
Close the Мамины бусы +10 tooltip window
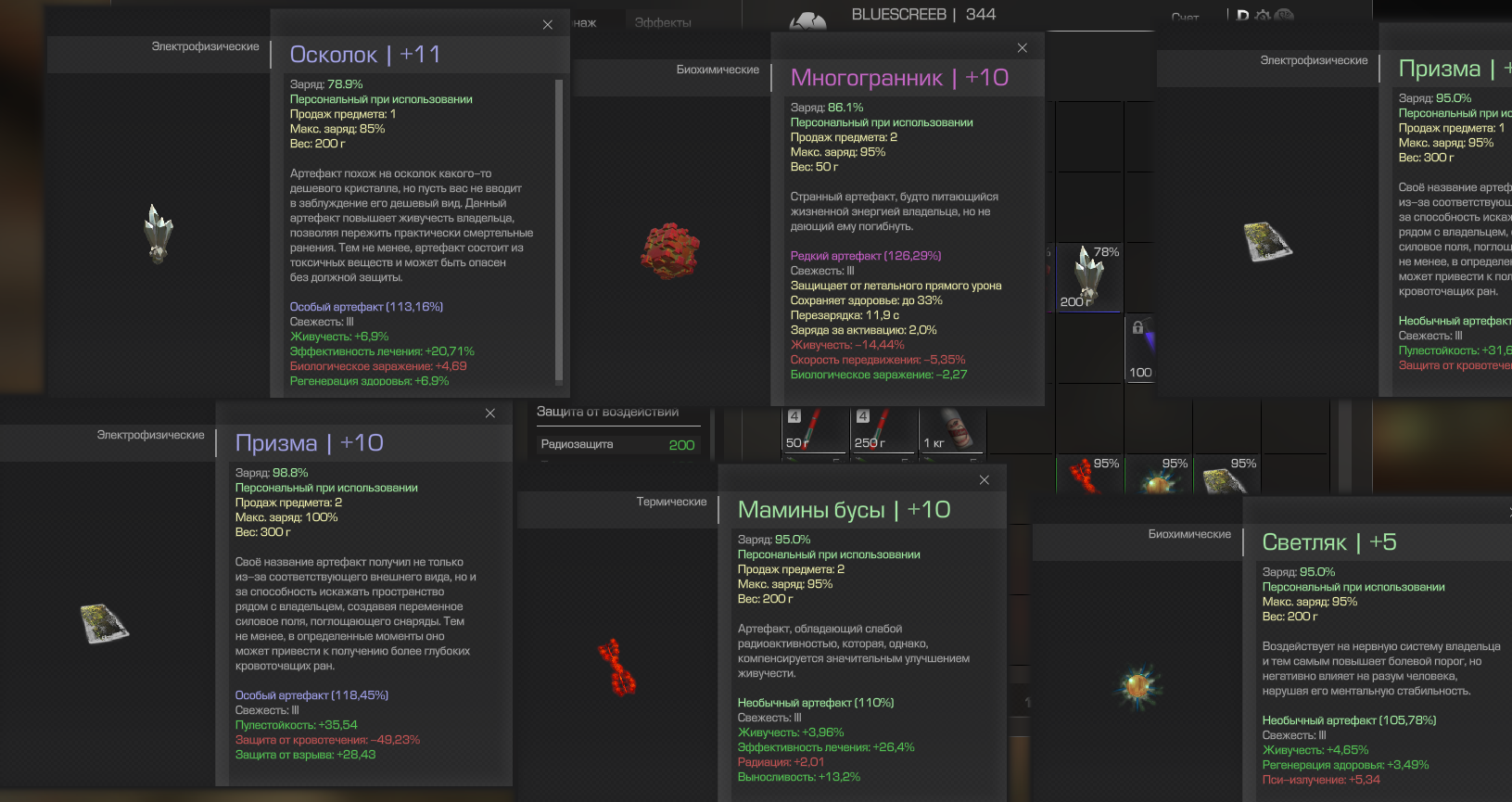985,480
